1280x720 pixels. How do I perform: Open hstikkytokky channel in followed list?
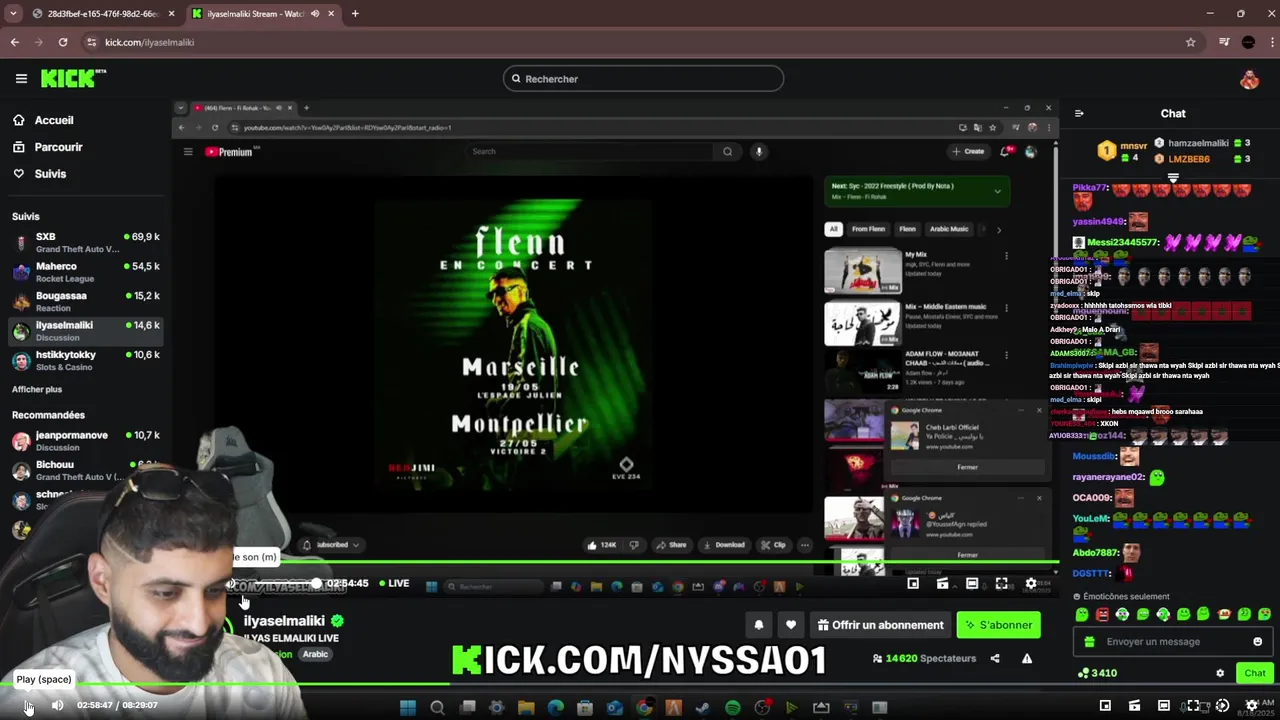(x=85, y=360)
